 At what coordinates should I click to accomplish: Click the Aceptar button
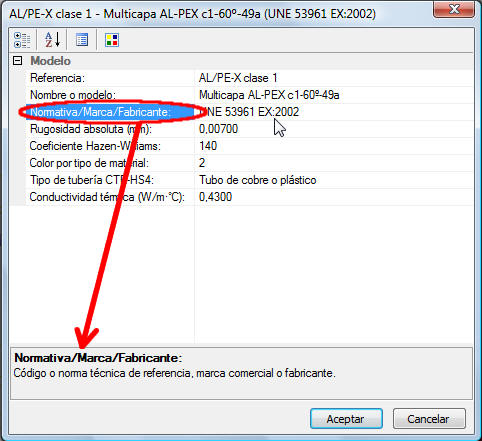pos(346,419)
